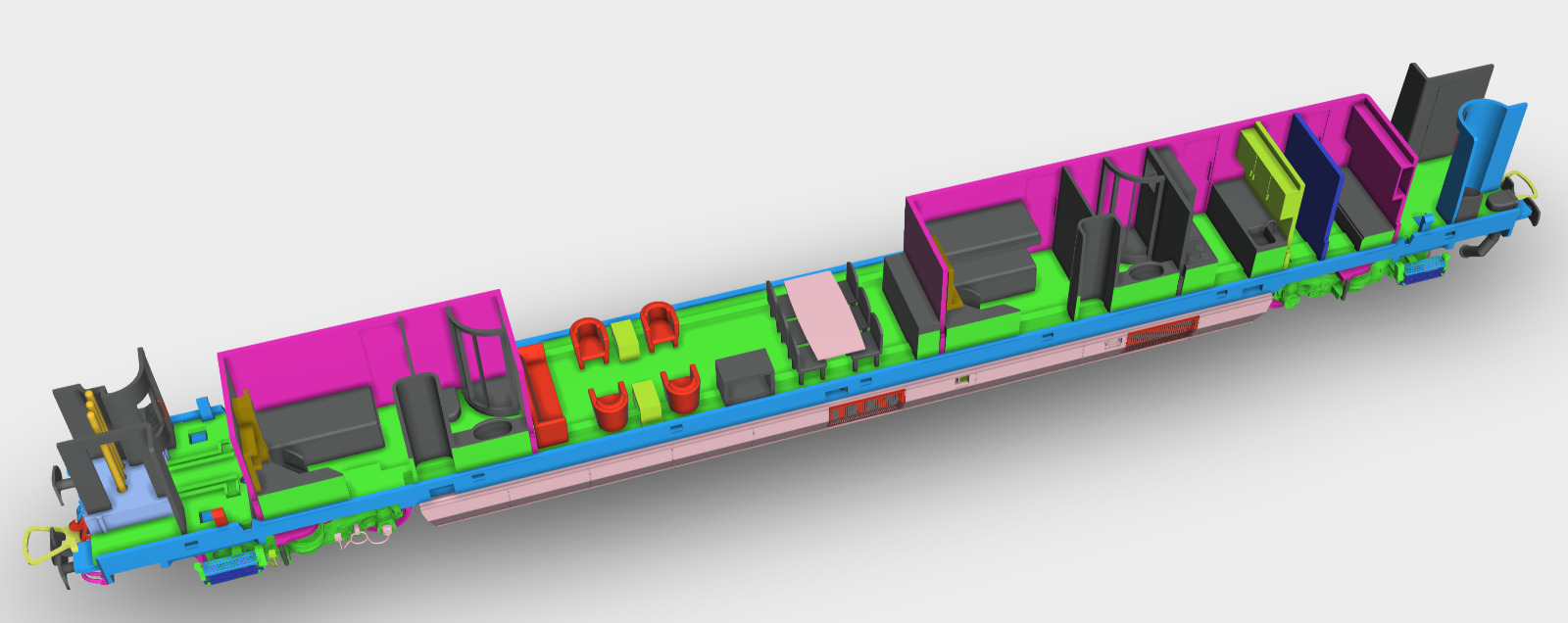Click the yellow hook on left coupler
Image resolution: width=1568 pixels, height=623 pixels.
(45, 544)
